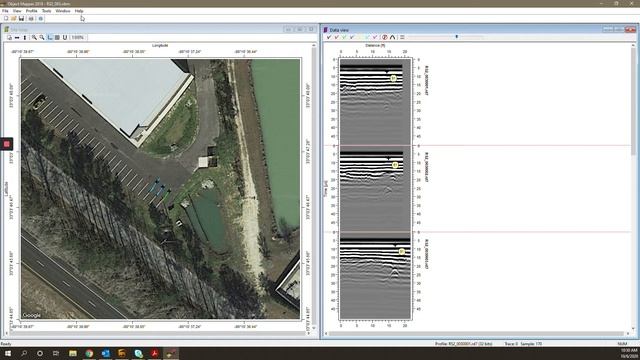Open File Explorer from taskbar

73,353
